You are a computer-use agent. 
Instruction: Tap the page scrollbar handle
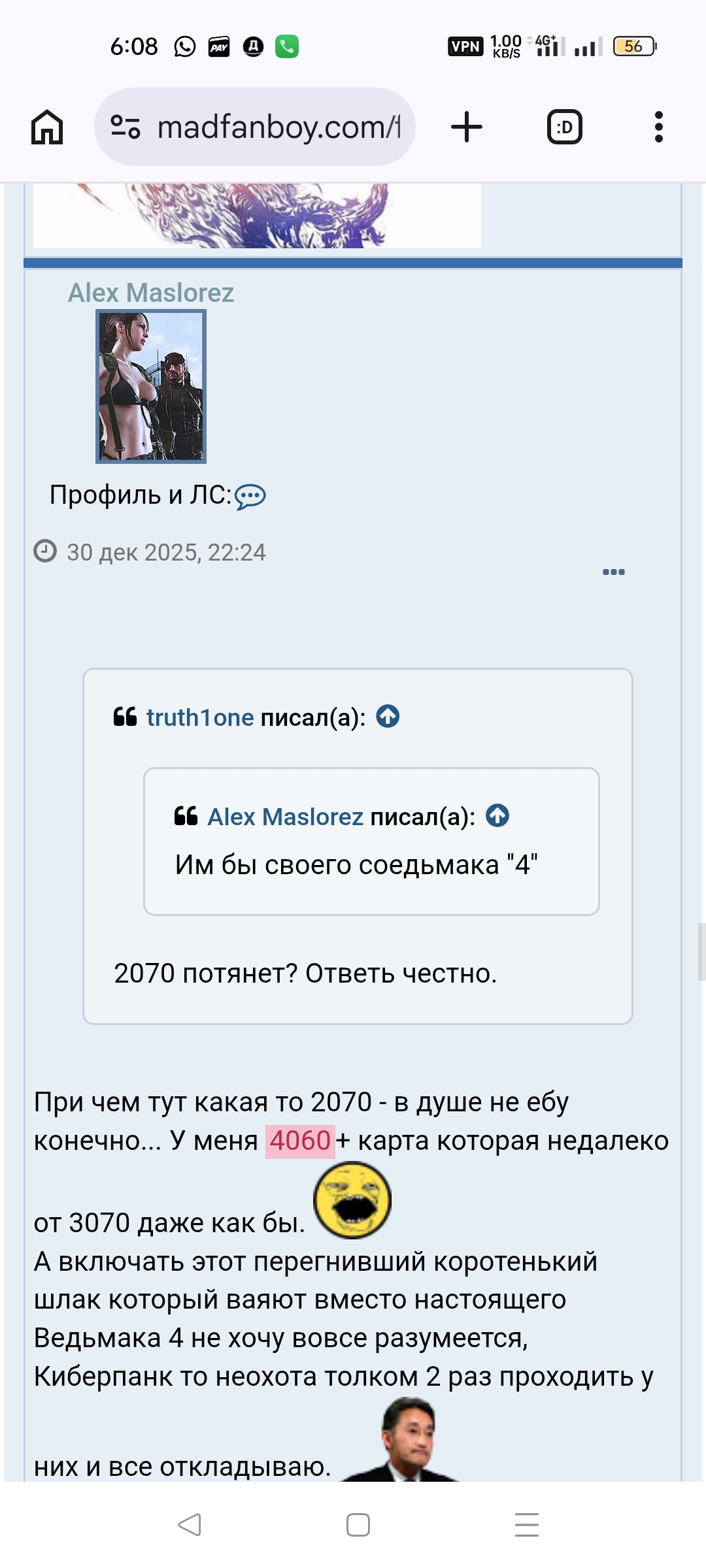point(701,951)
